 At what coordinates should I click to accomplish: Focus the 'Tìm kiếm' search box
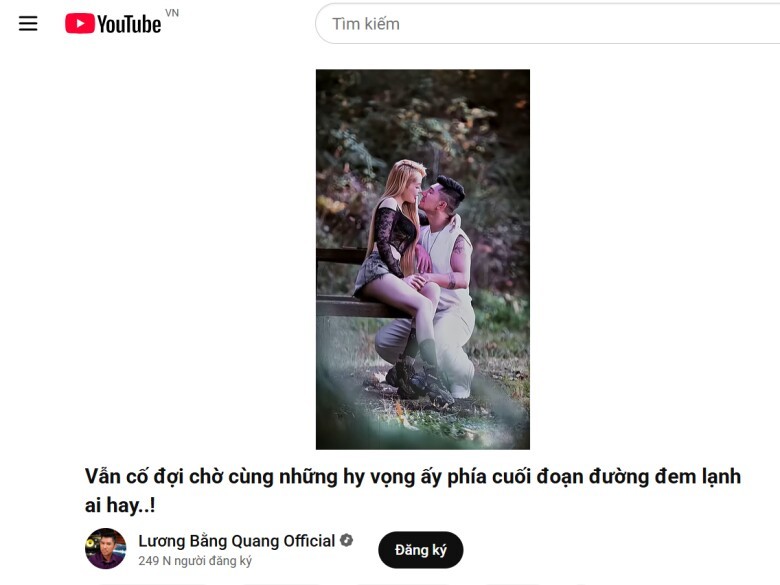pos(547,24)
